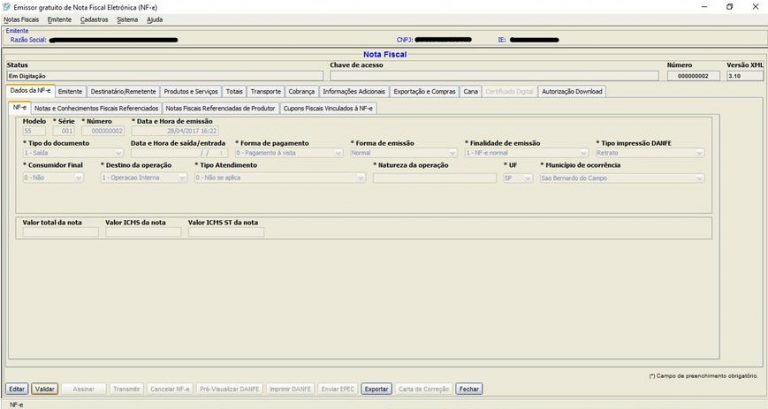This screenshot has height=409, width=768.
Task: Switch to the Emitente tab
Action: tap(70, 92)
